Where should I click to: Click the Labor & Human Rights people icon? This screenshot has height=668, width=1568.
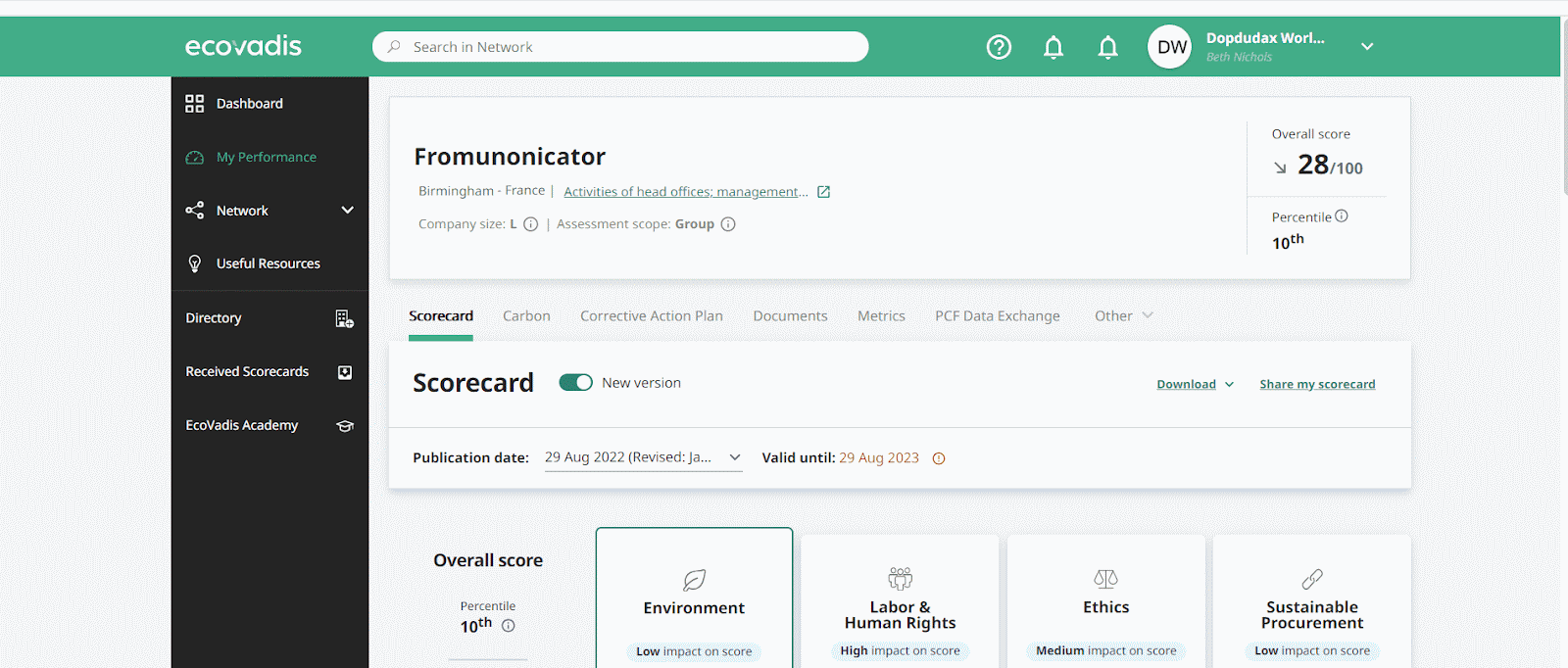[901, 578]
